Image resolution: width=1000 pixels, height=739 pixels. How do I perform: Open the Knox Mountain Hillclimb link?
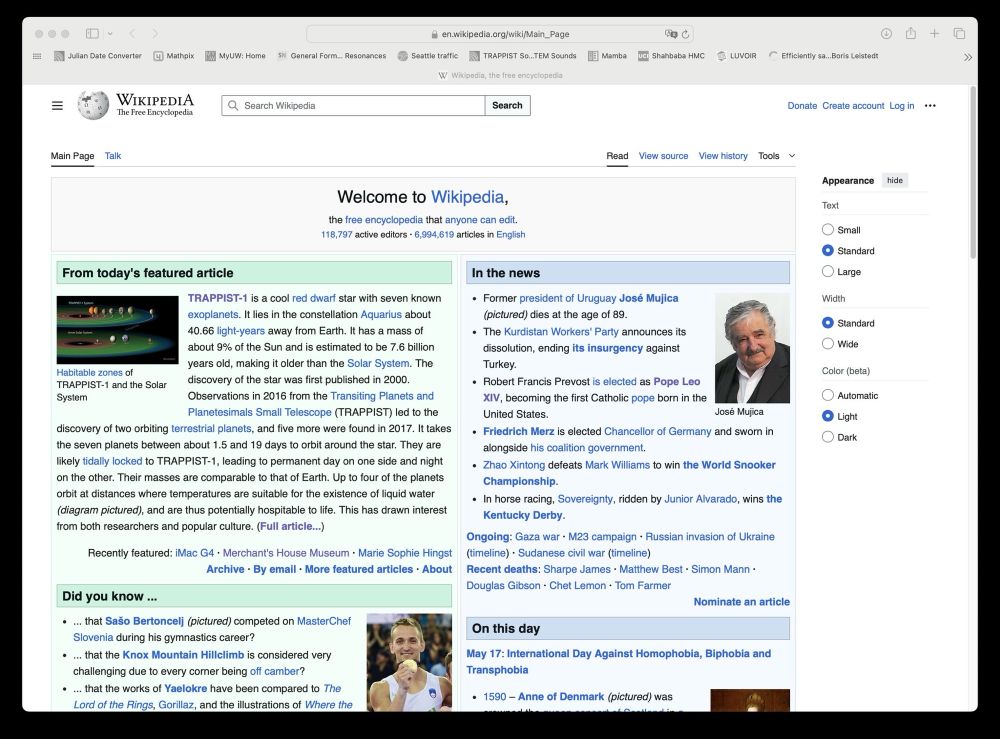pos(183,655)
